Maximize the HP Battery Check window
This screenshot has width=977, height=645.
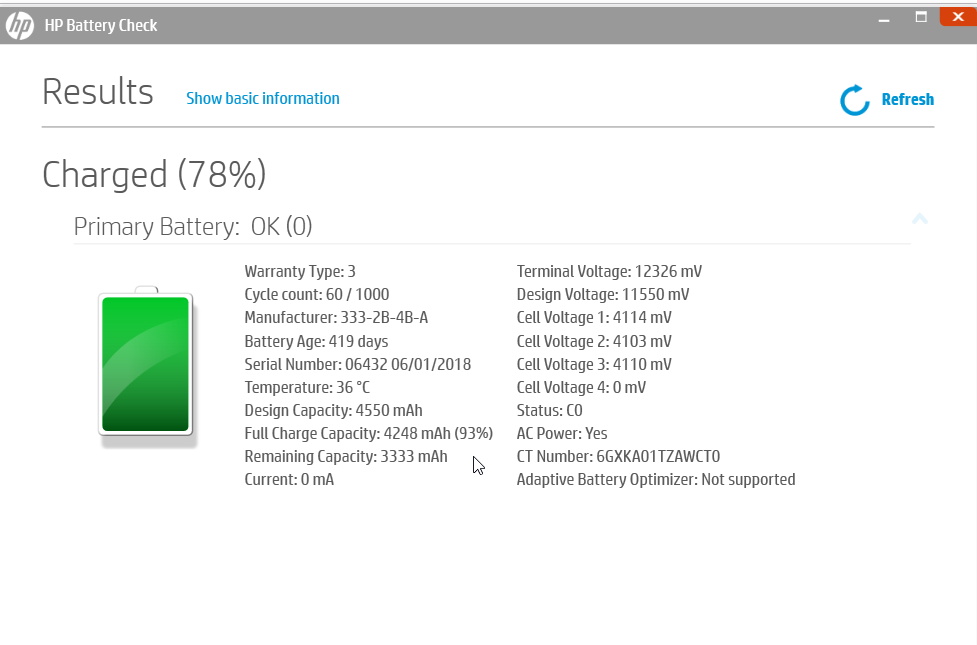point(921,17)
